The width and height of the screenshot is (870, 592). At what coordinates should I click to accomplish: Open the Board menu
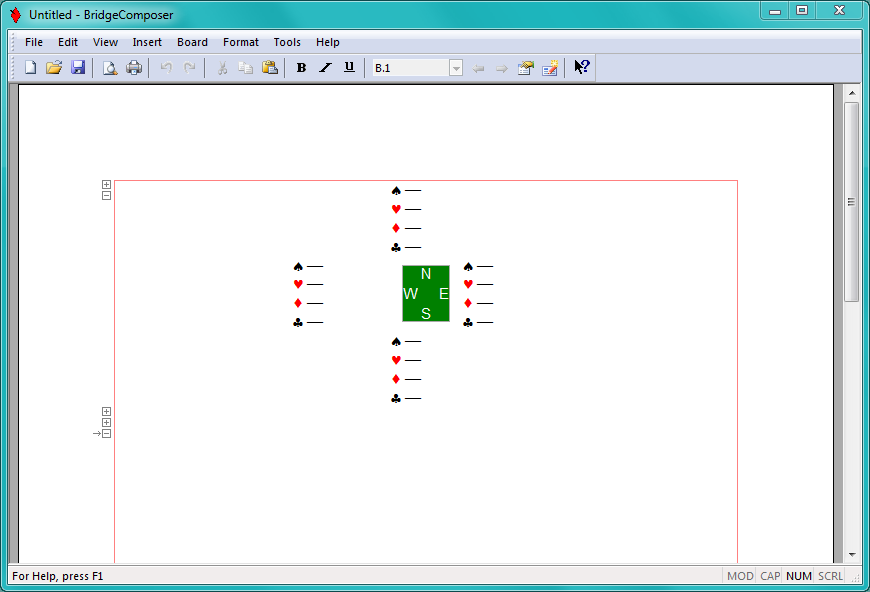click(192, 42)
